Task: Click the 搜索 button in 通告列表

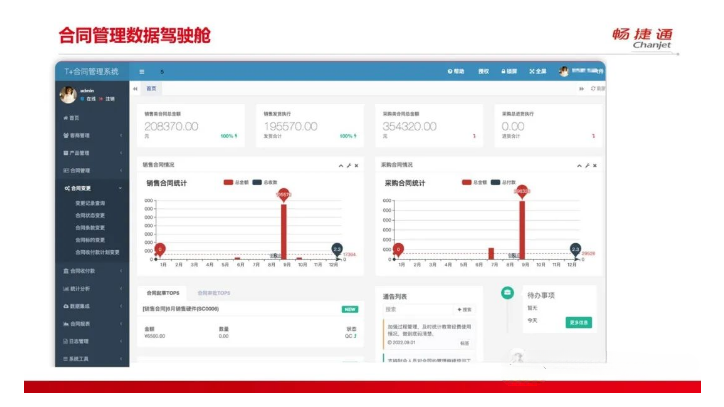Action: [x=465, y=310]
